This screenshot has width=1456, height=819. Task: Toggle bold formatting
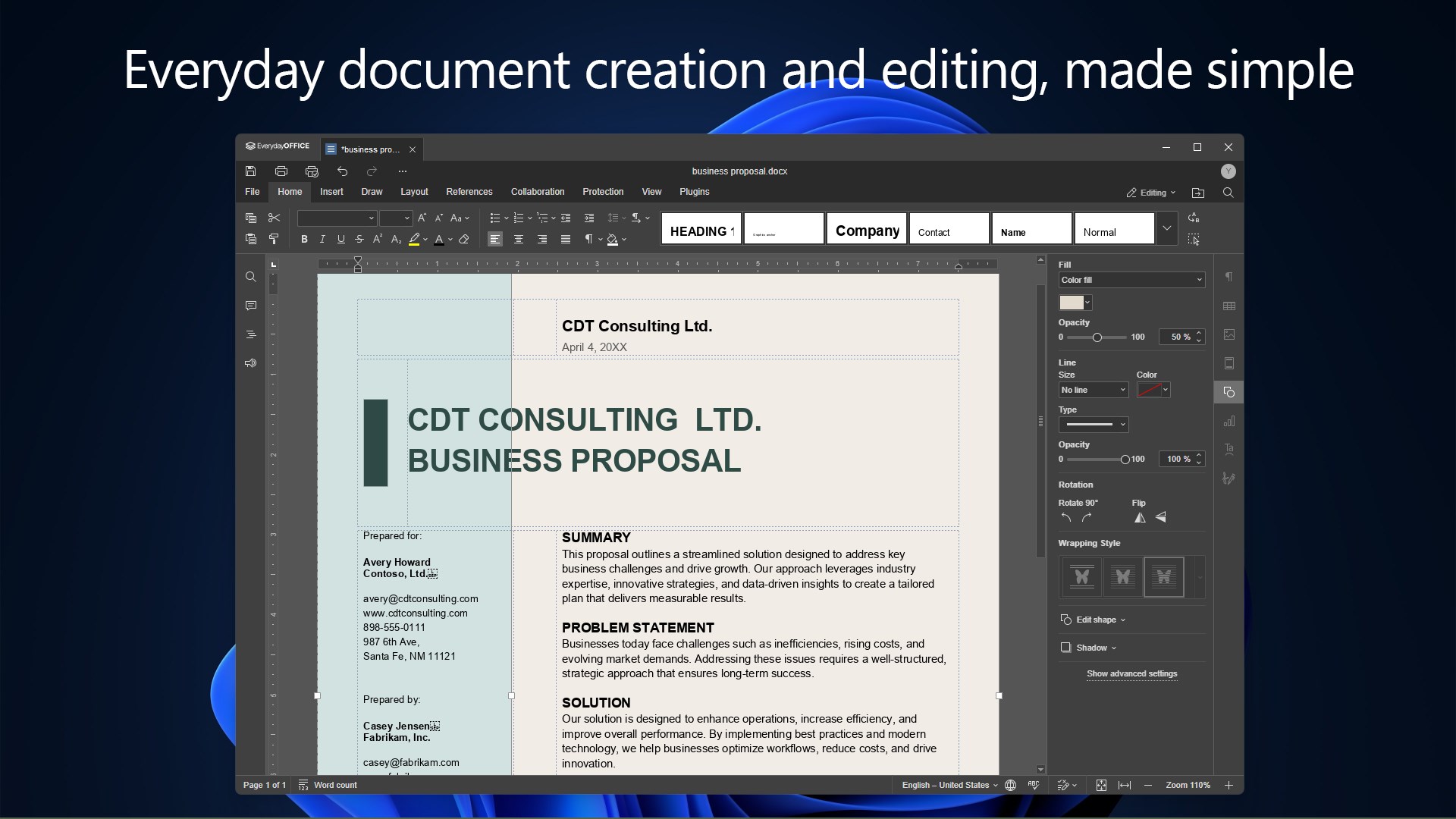coord(304,239)
